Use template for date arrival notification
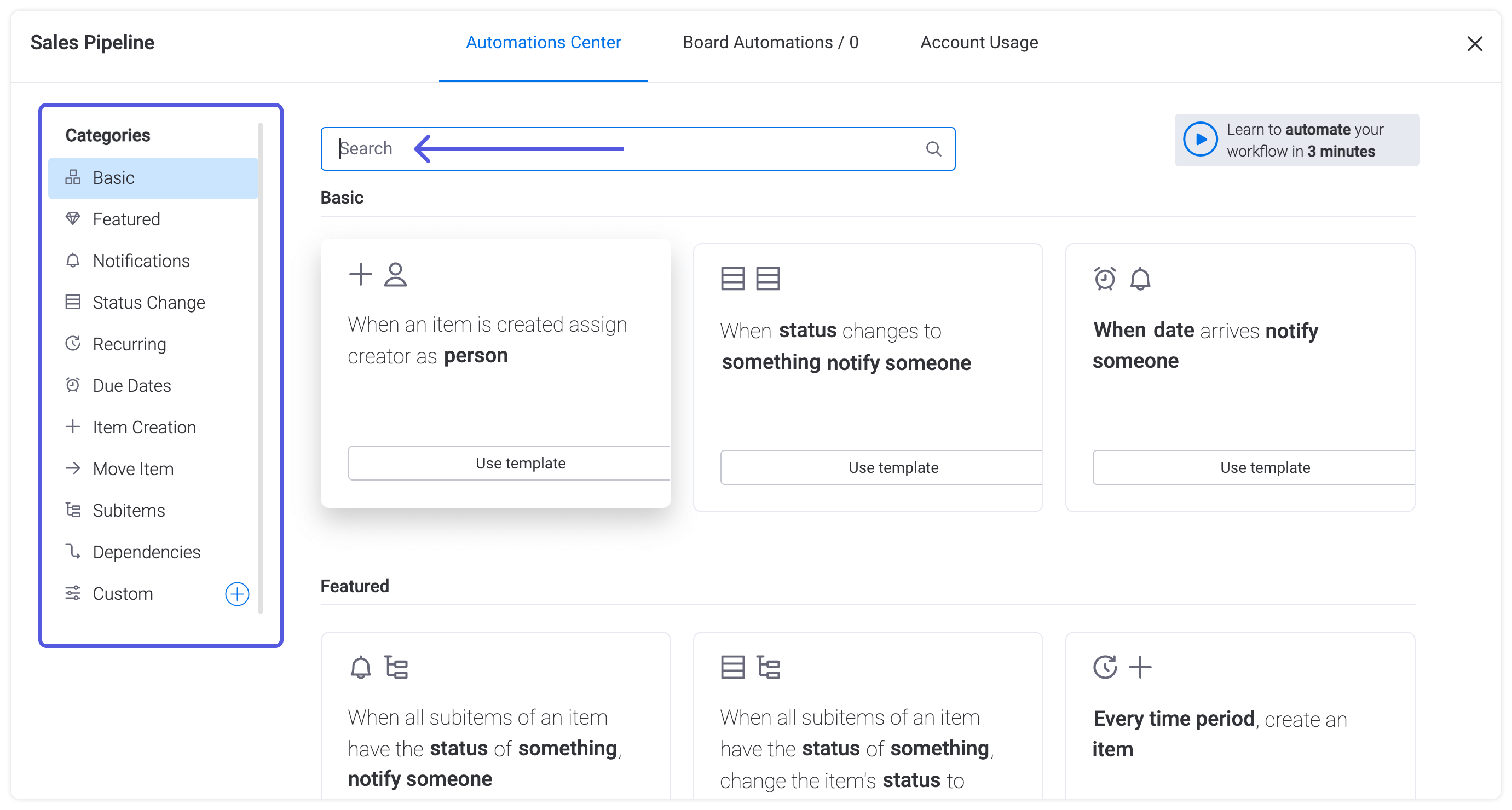1512x810 pixels. pyautogui.click(x=1265, y=467)
